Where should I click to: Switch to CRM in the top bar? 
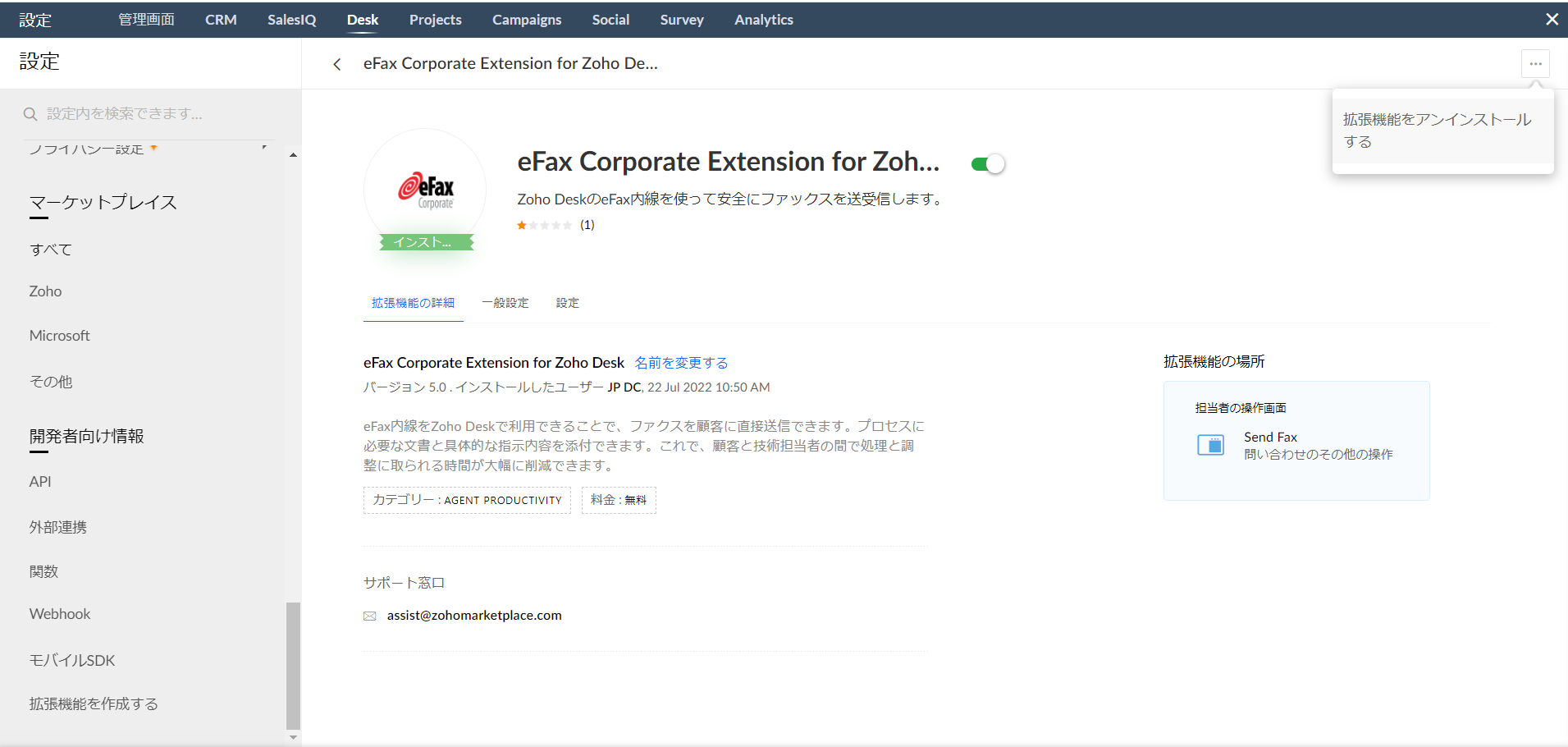click(221, 20)
